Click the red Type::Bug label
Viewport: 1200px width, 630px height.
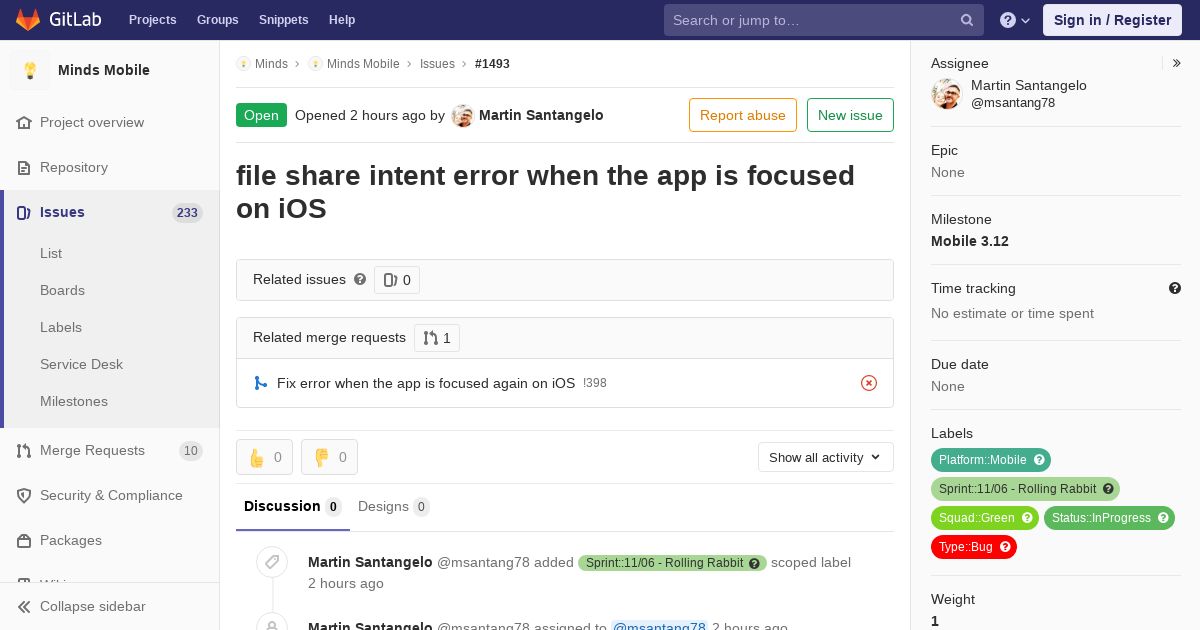click(974, 547)
